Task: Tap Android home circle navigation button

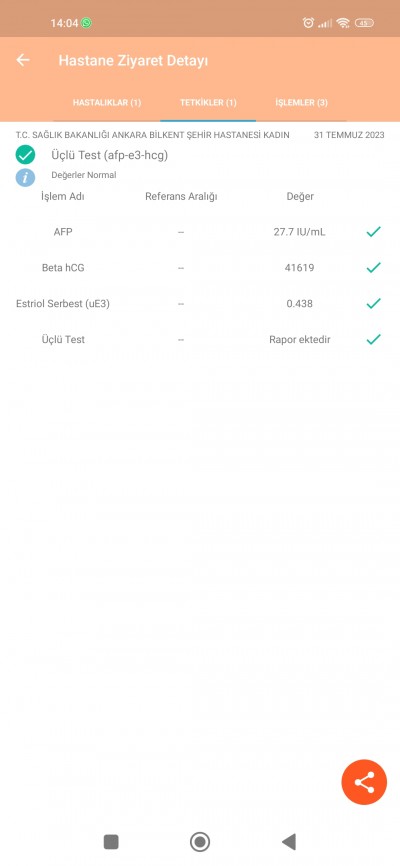Action: (199, 842)
